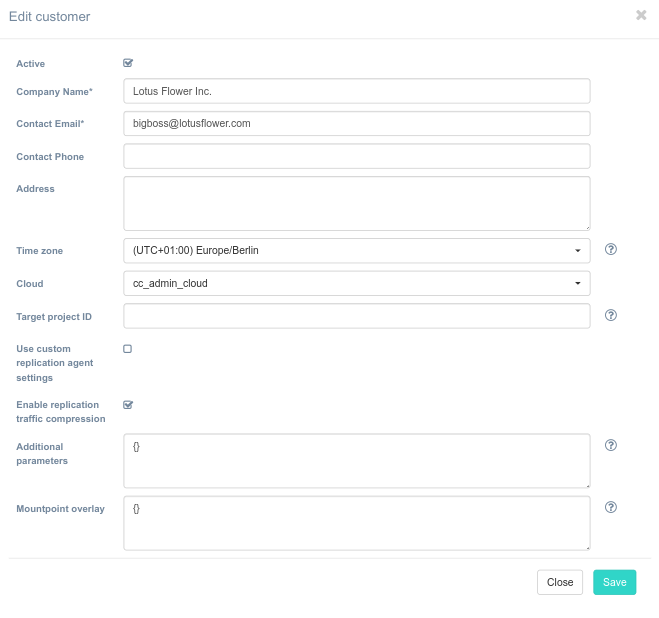Grab the Address text area resize handle
659x618 pixels.
click(x=586, y=226)
